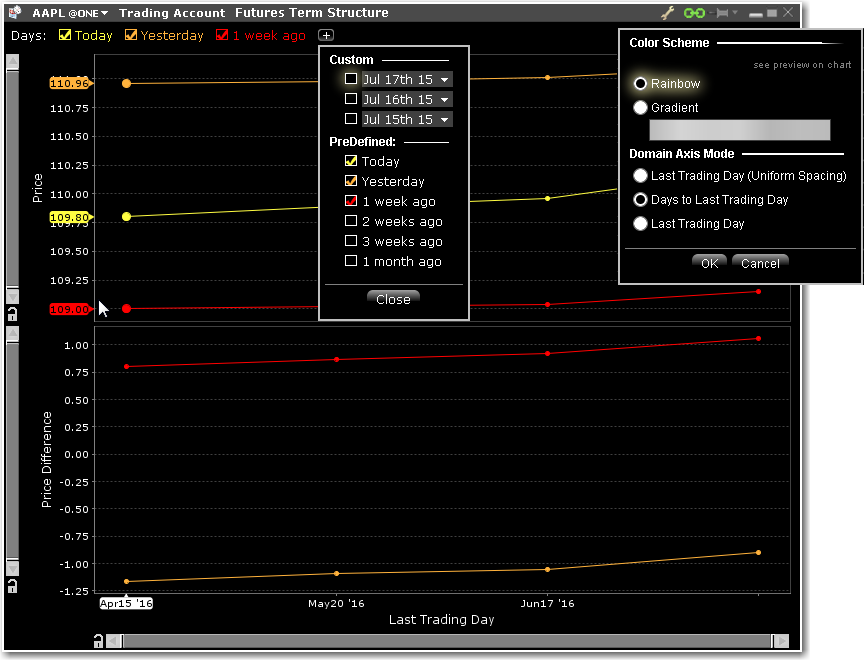Click the gray gradient color bar
Screen dimensions: 864x660
pos(739,130)
